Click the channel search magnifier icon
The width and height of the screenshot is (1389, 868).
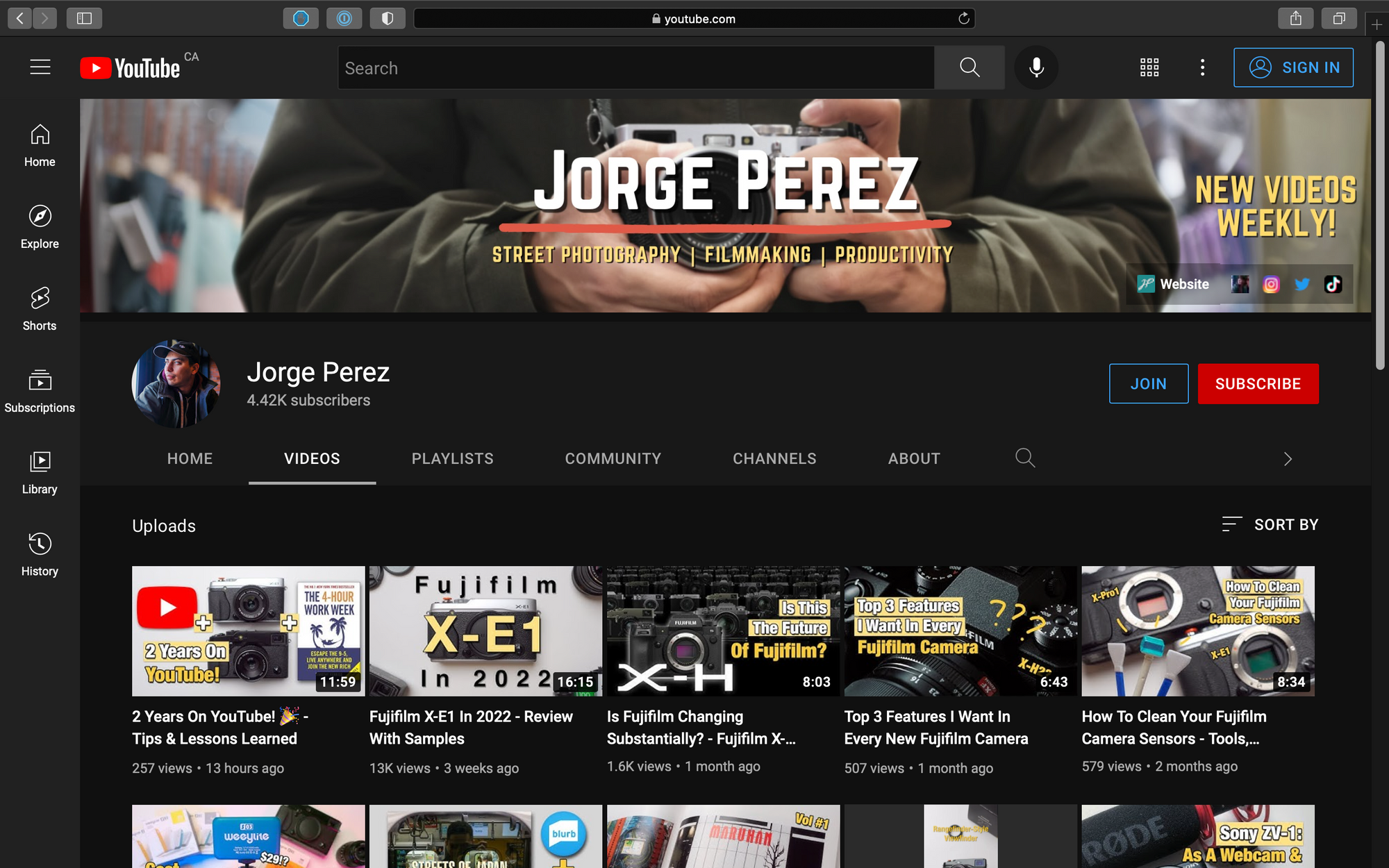click(1025, 458)
